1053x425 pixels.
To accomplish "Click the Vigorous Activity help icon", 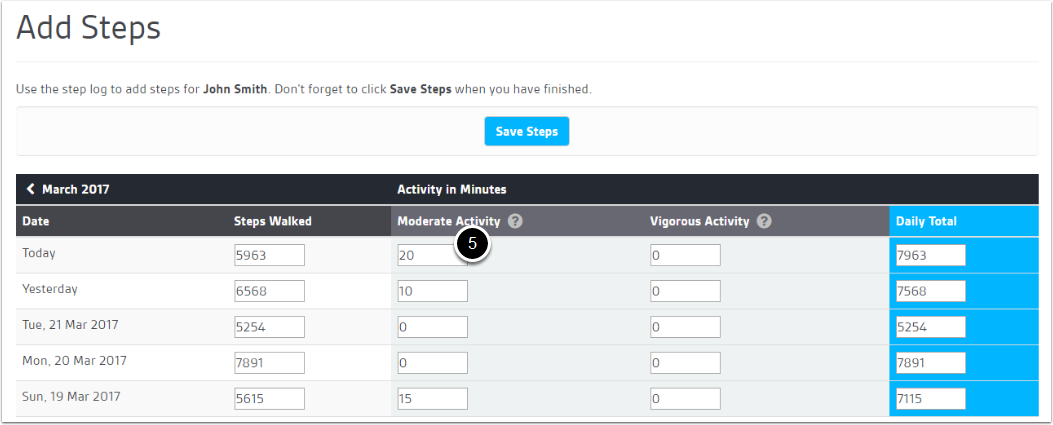I will [x=764, y=221].
